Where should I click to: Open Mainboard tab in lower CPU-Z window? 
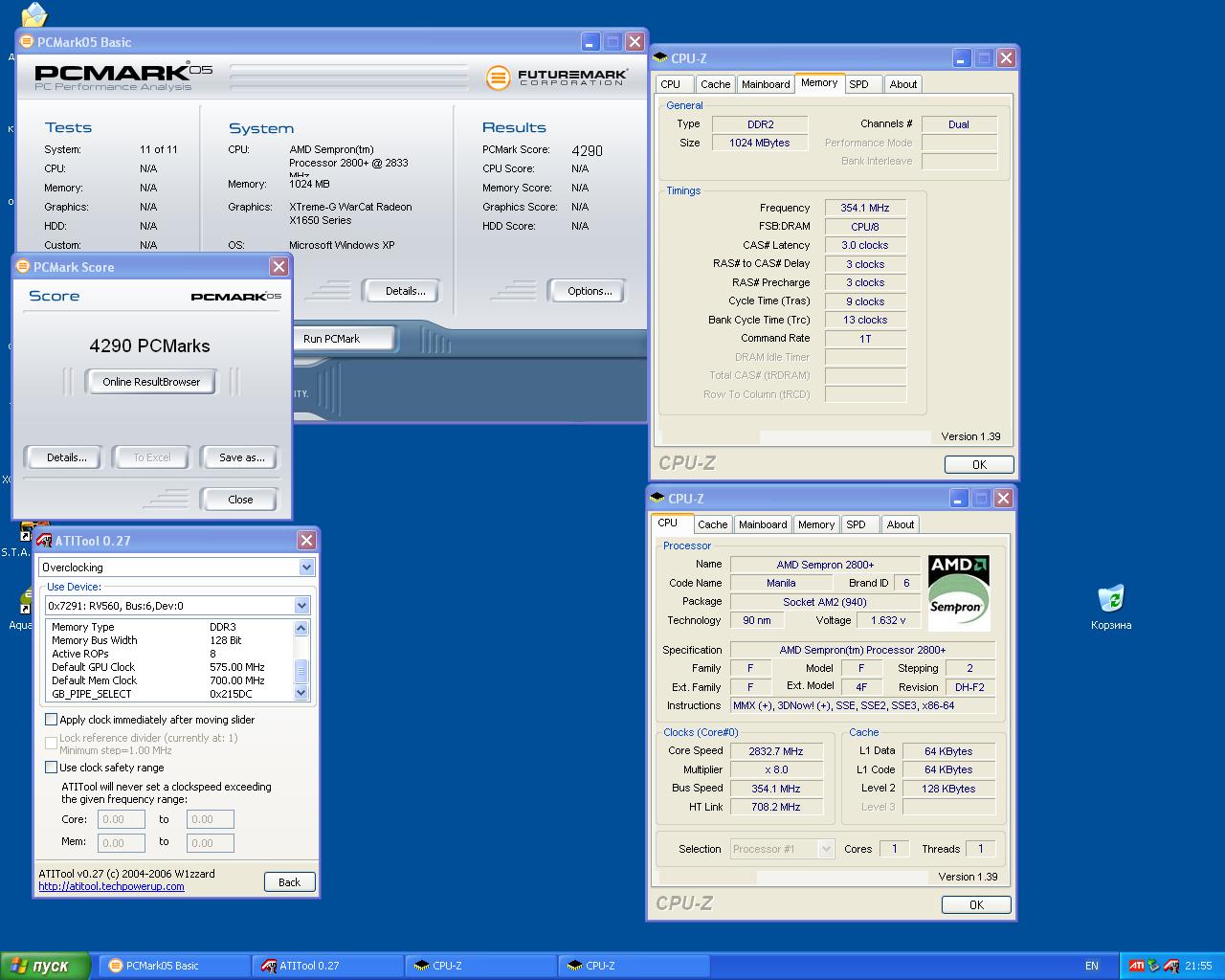(x=763, y=524)
